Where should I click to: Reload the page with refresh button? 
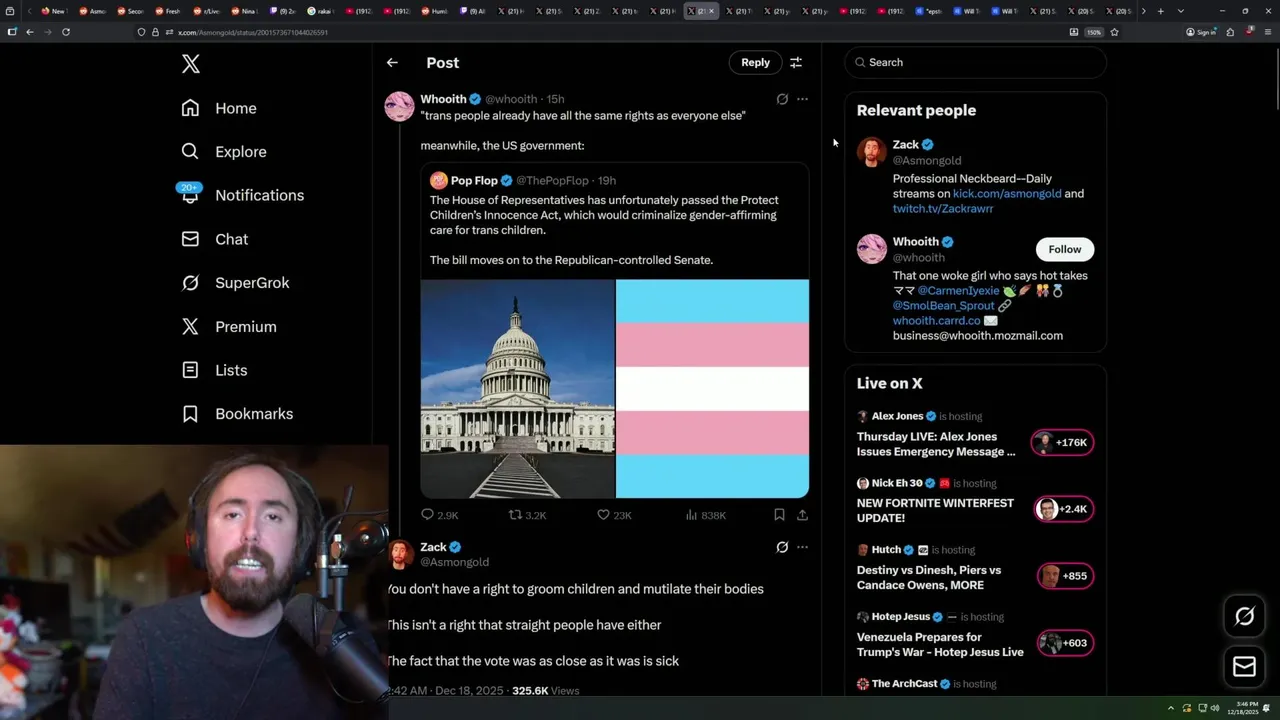[66, 32]
